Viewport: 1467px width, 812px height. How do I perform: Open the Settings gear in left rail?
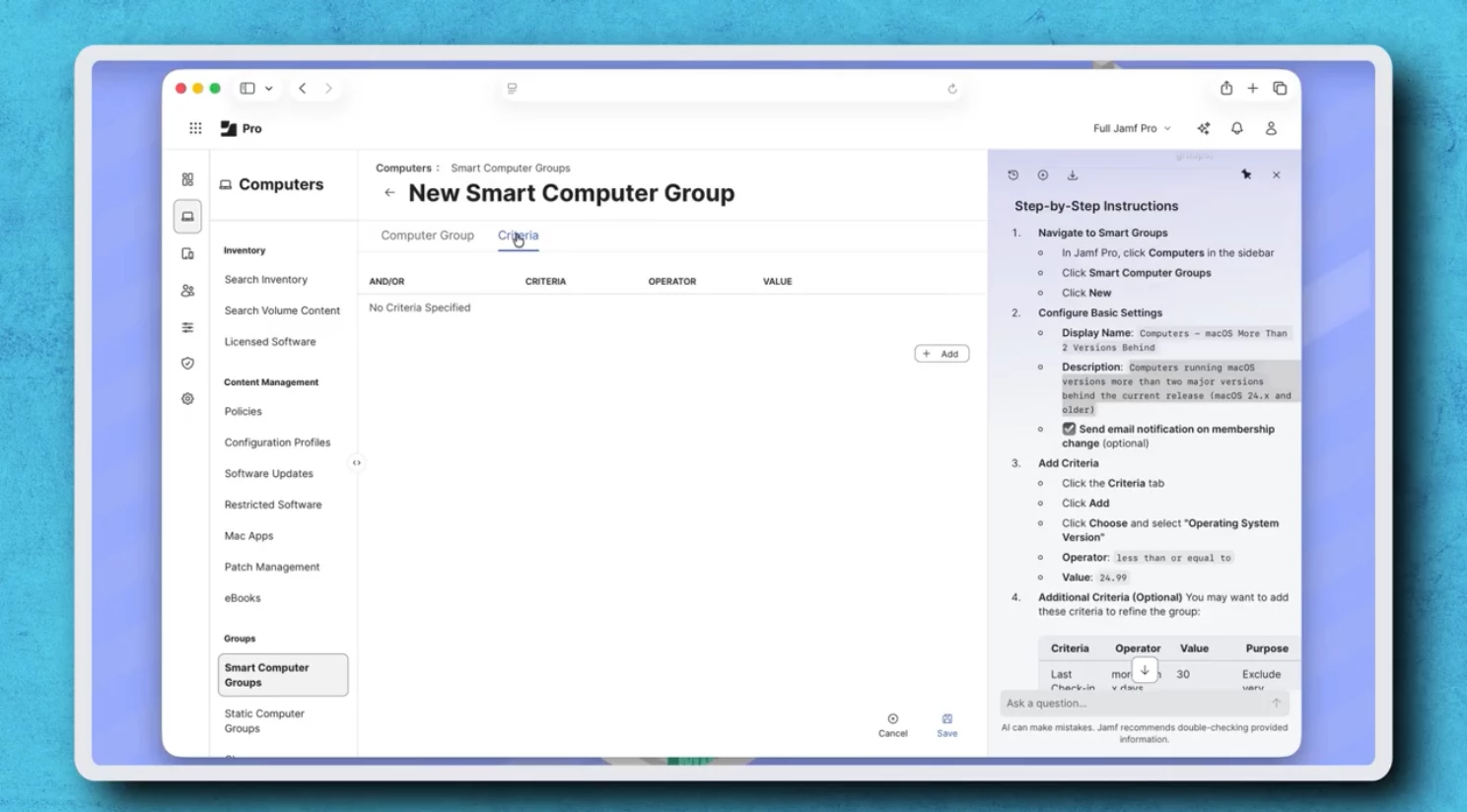[187, 399]
